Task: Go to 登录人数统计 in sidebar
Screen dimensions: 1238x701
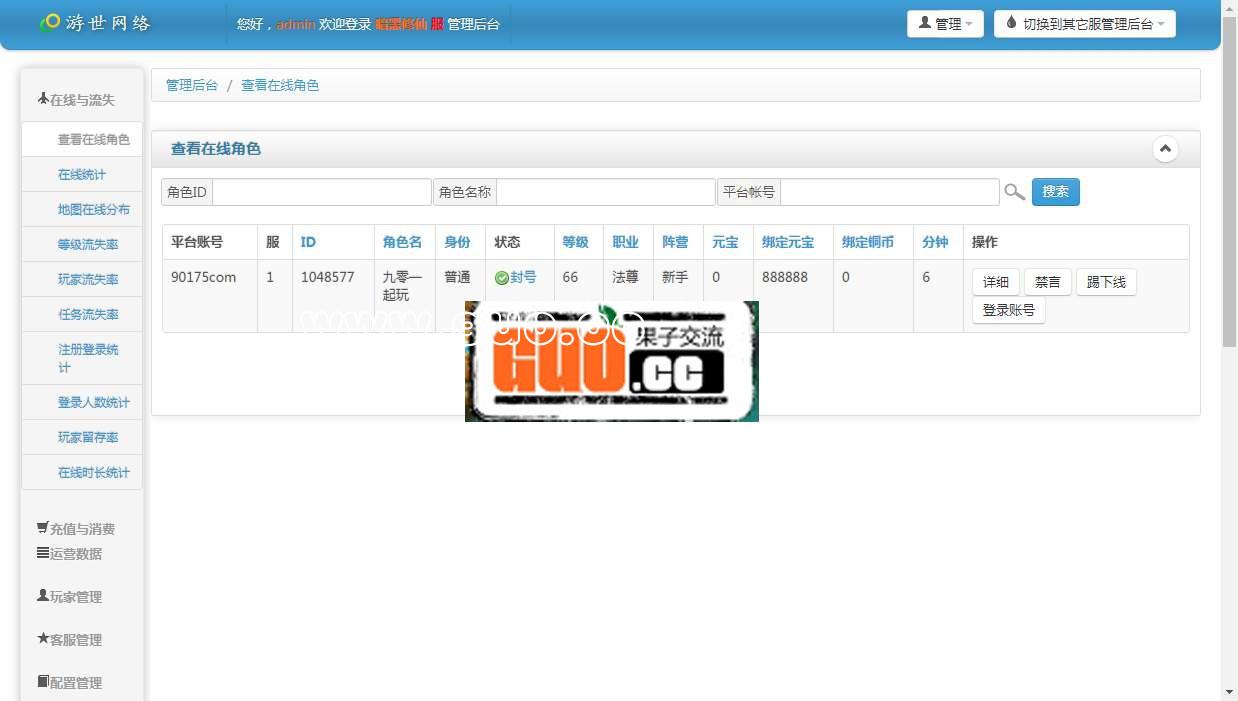Action: (x=82, y=403)
